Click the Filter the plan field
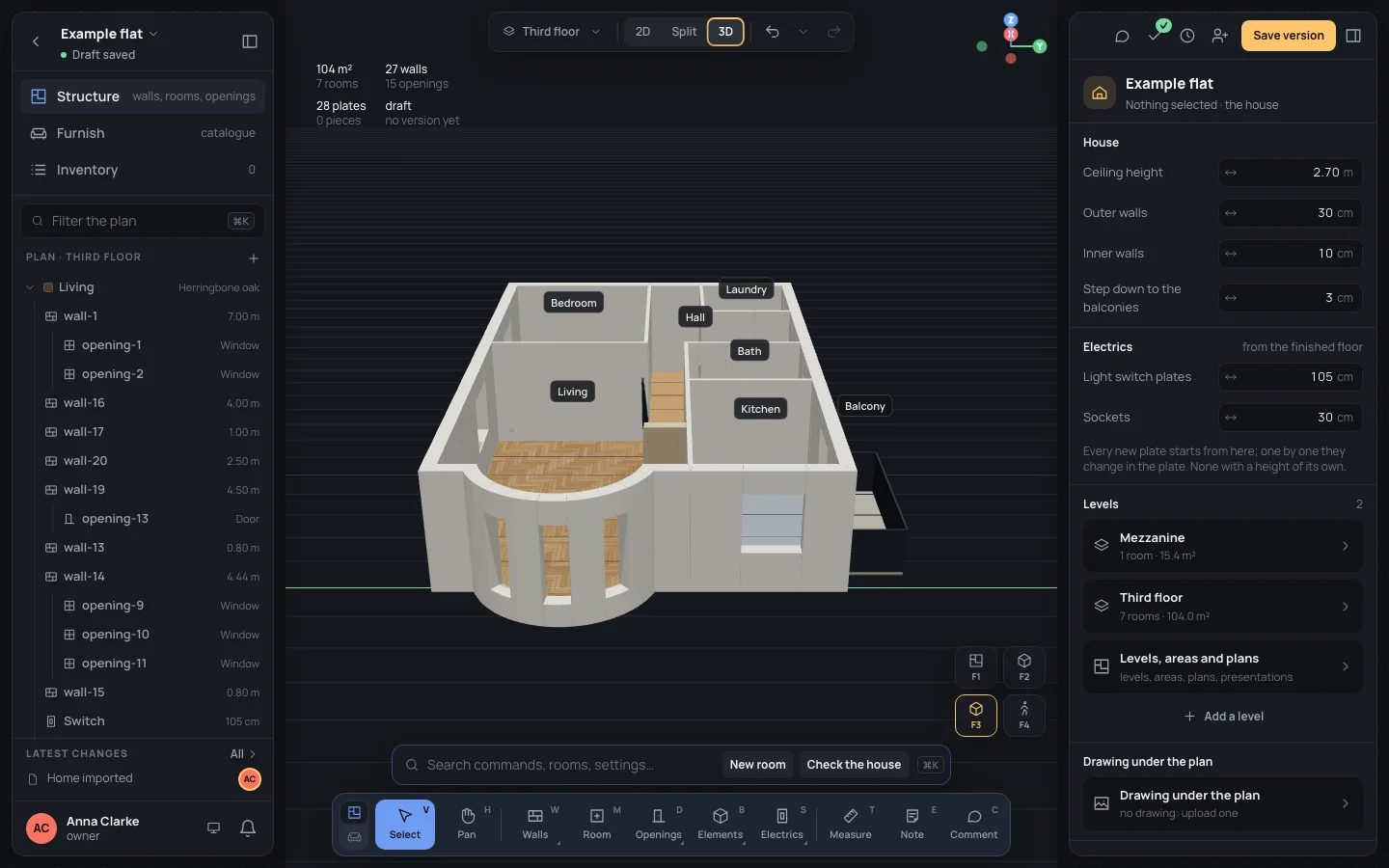Viewport: 1389px width, 868px height. click(143, 221)
